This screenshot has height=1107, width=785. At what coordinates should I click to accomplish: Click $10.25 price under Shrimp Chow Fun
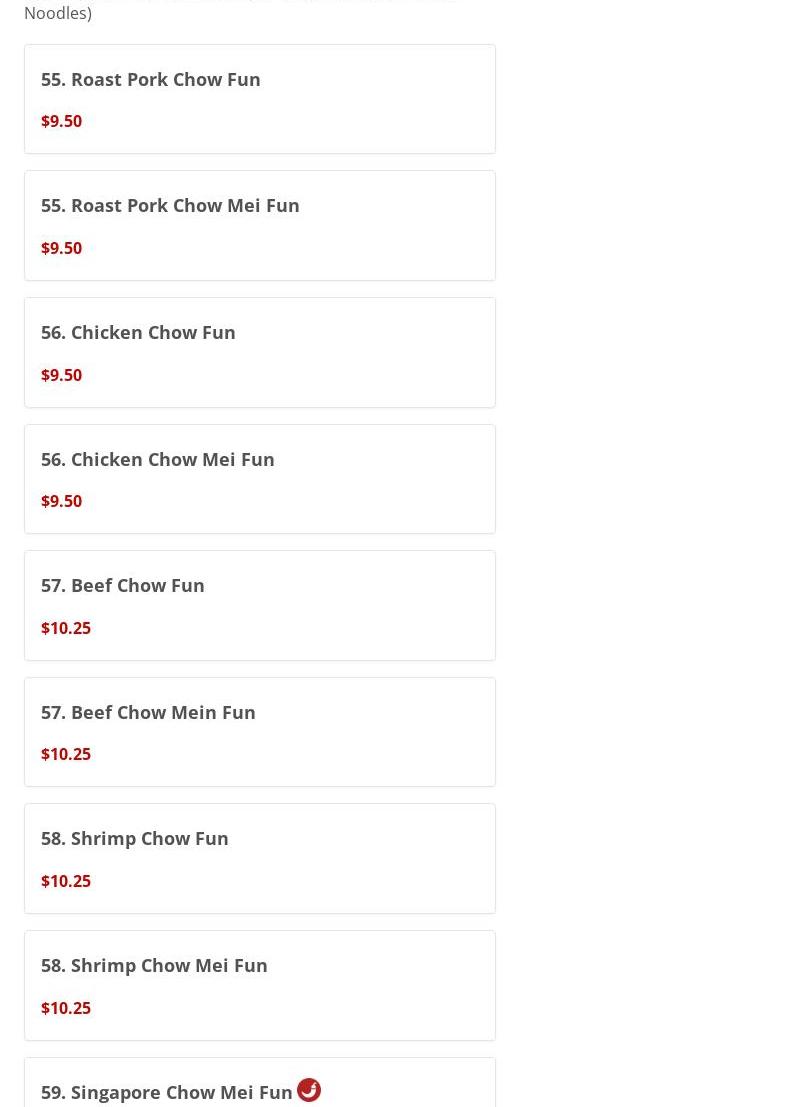(x=66, y=881)
